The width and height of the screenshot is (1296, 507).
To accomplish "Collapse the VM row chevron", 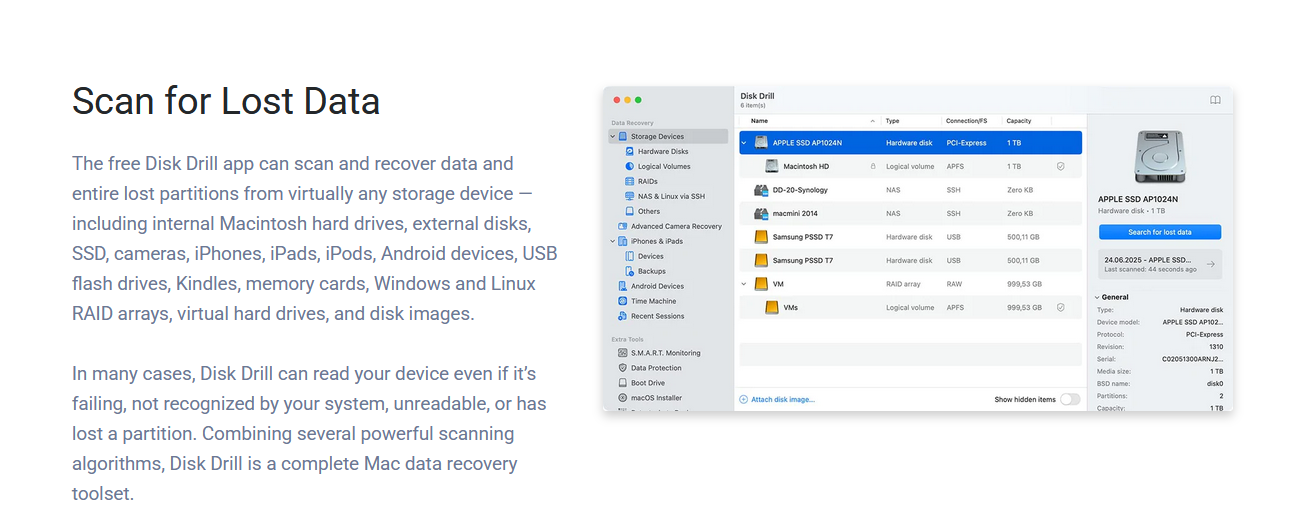I will [x=744, y=284].
